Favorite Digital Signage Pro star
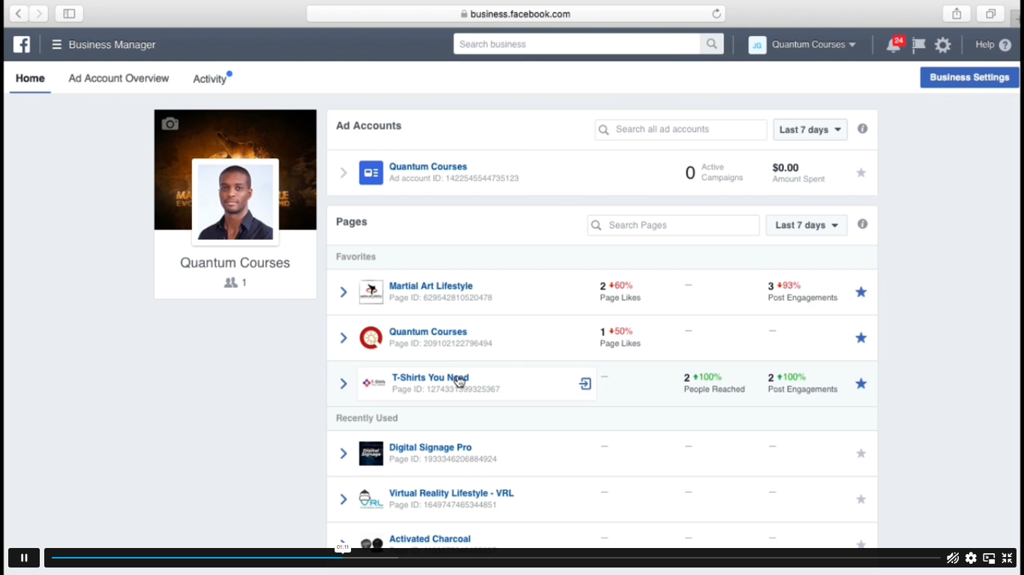Image resolution: width=1024 pixels, height=575 pixels. pos(861,453)
